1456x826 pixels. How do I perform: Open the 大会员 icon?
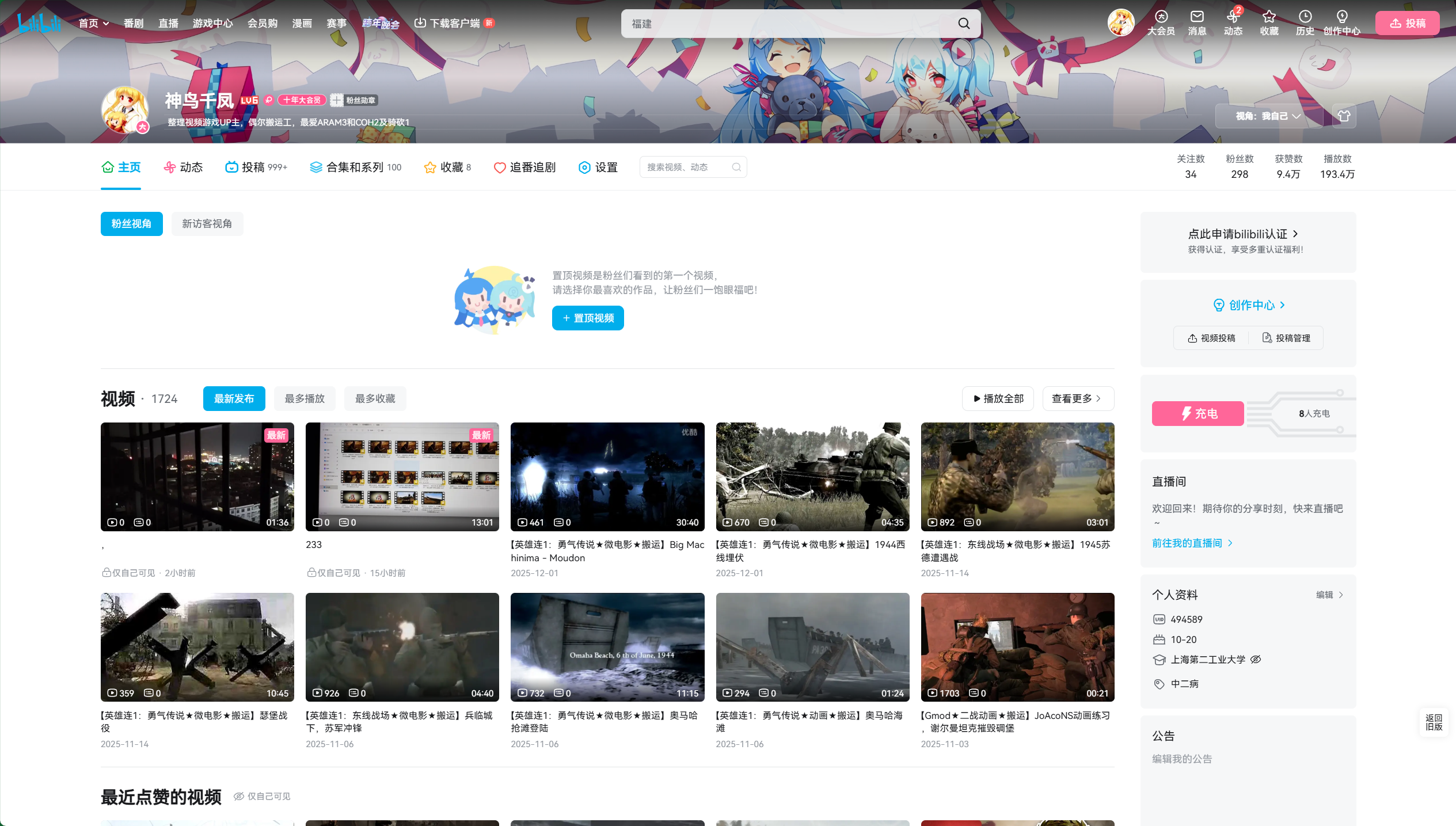coord(1161,17)
